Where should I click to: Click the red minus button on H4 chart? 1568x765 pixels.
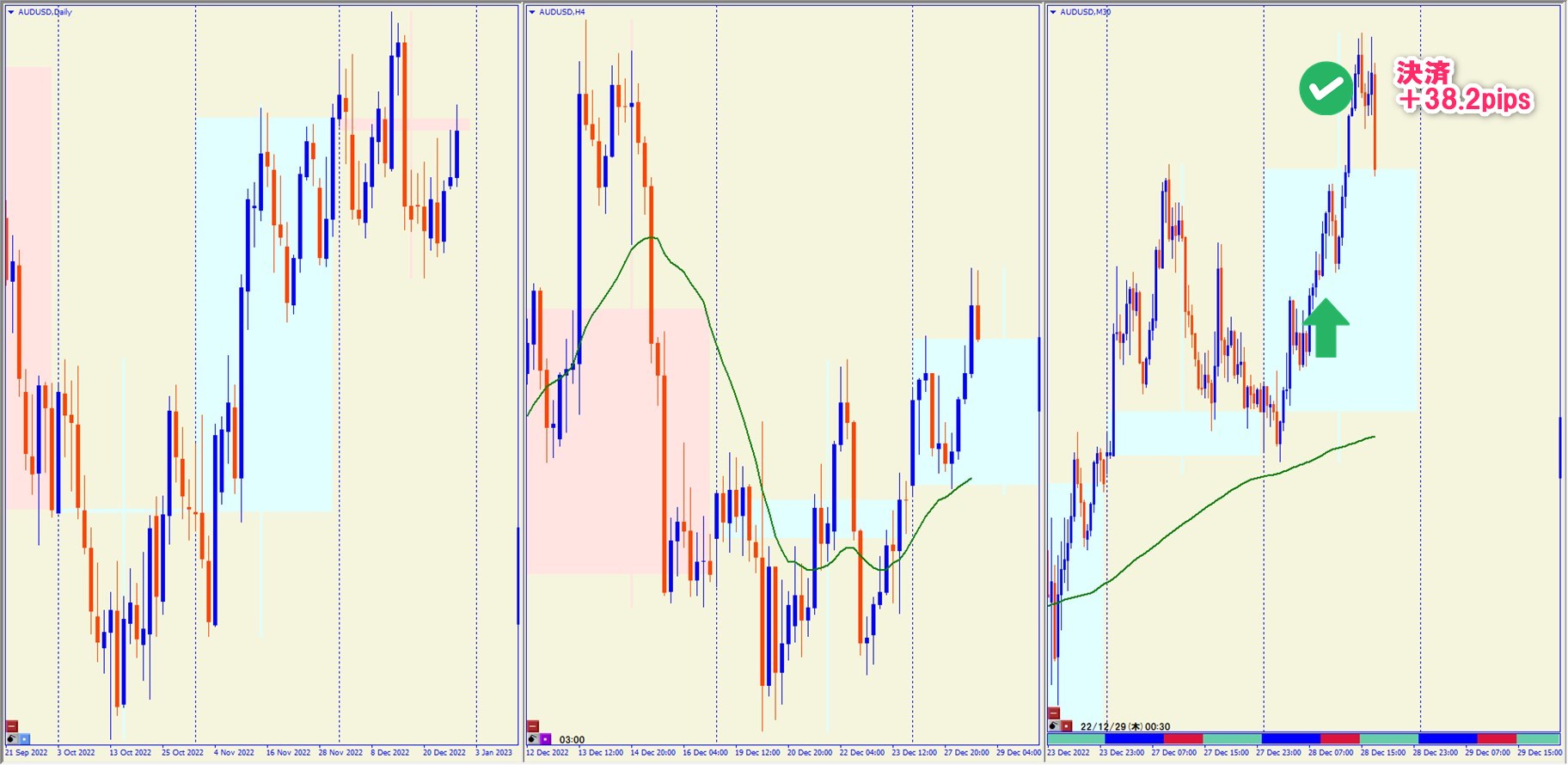[533, 726]
